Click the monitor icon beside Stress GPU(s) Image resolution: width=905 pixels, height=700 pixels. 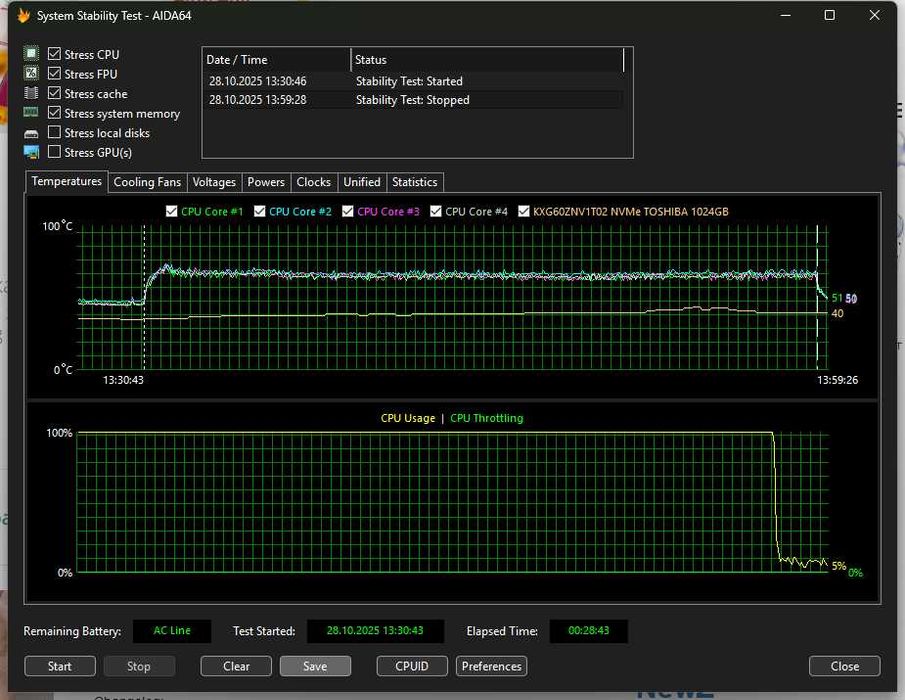(x=31, y=152)
